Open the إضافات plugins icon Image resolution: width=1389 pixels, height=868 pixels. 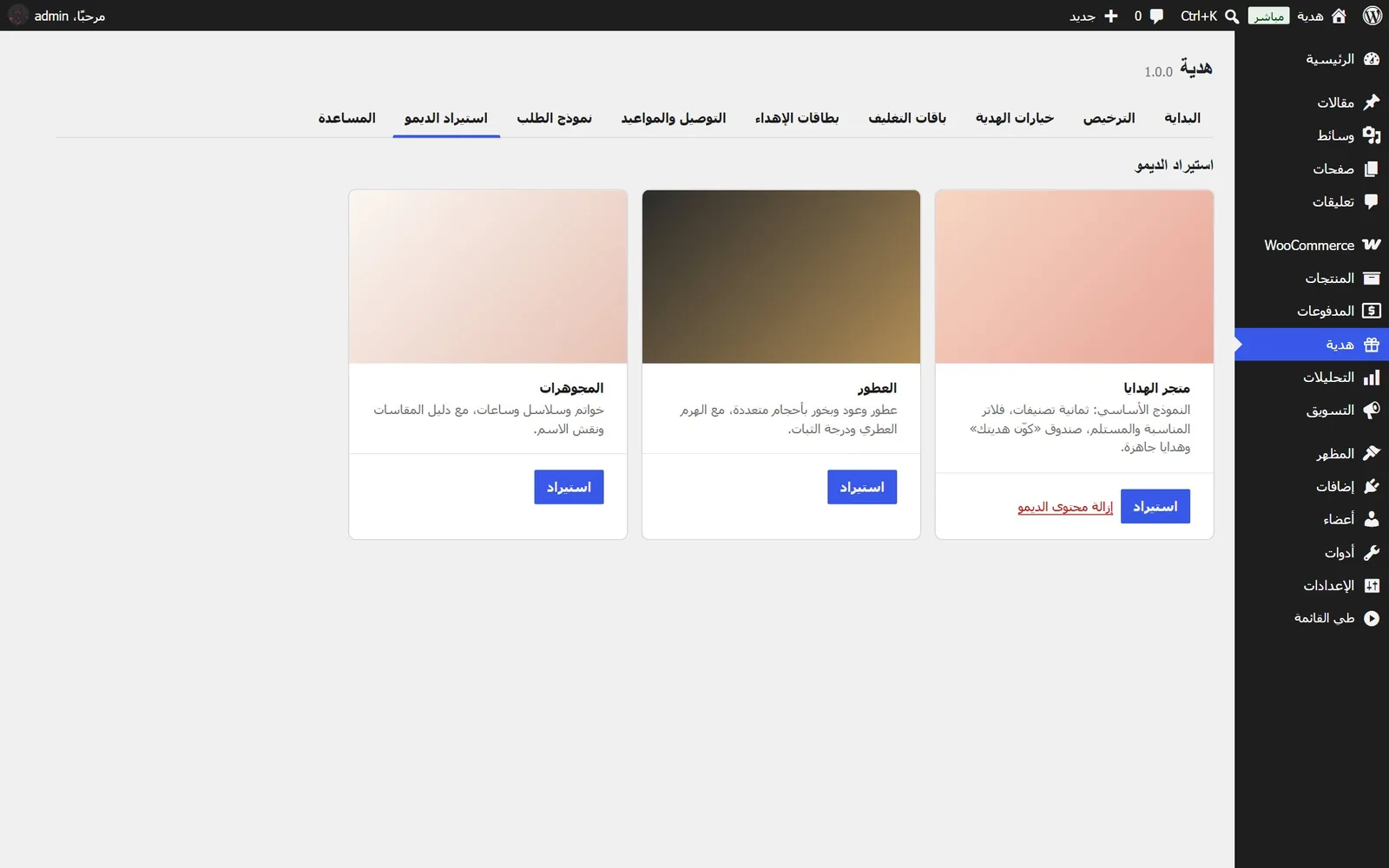(x=1372, y=486)
